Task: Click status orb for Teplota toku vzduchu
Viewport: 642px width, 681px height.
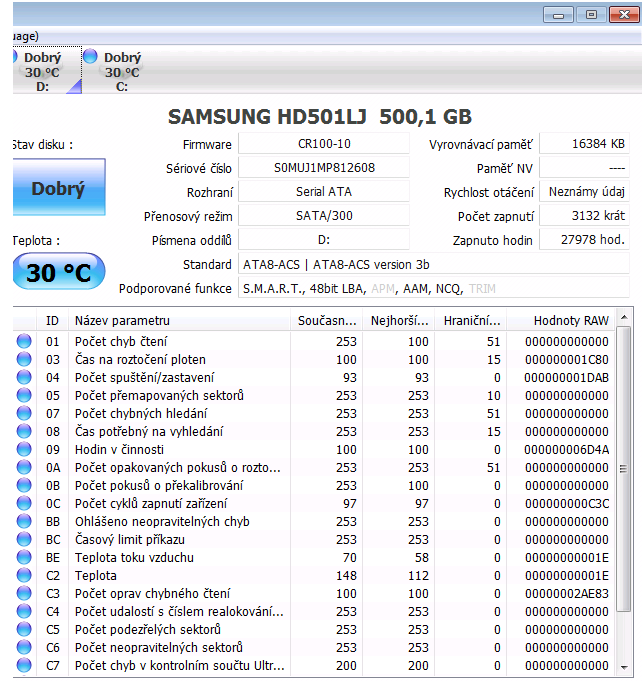Action: [24, 557]
